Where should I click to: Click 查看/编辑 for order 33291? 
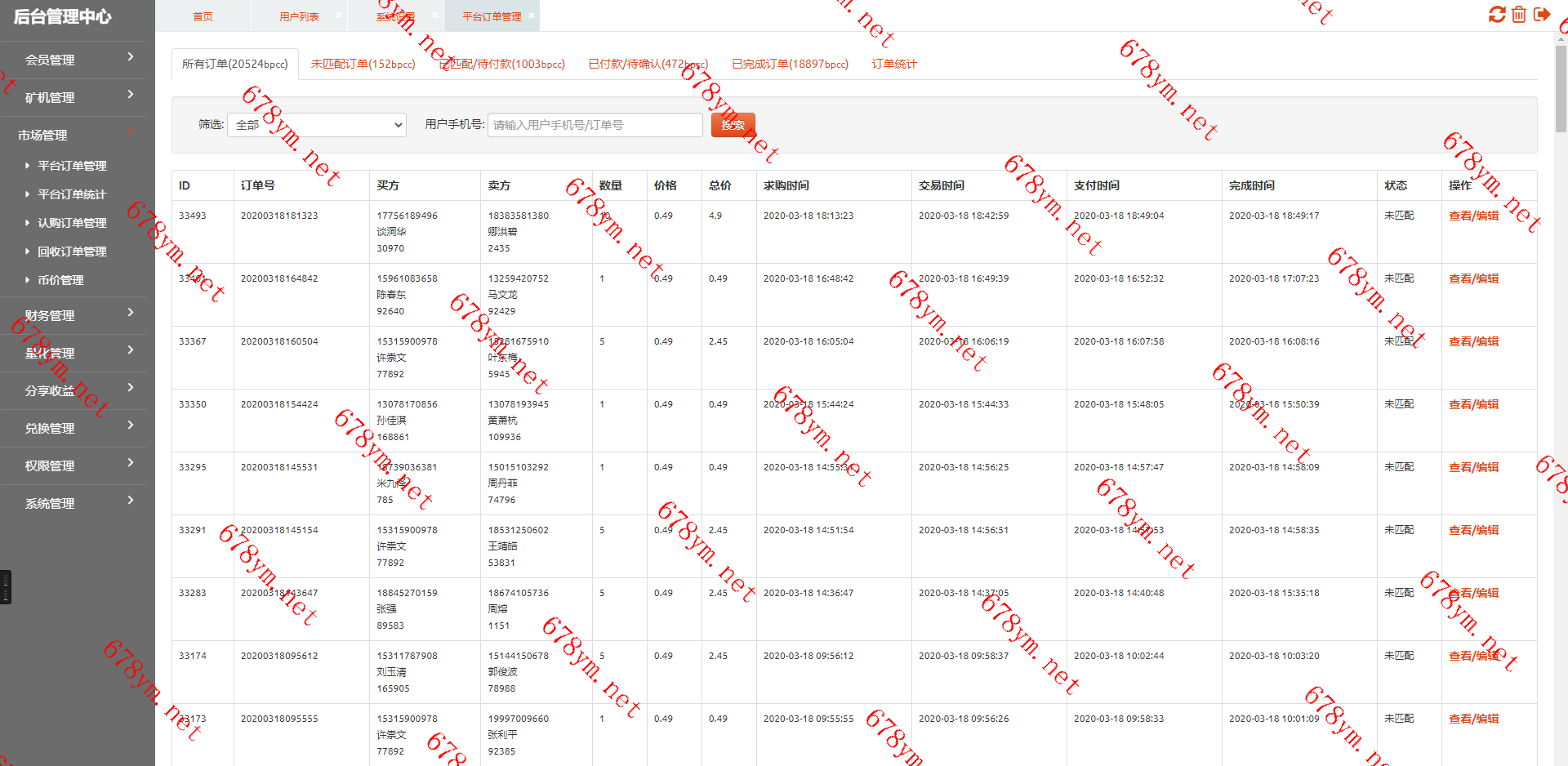1474,530
